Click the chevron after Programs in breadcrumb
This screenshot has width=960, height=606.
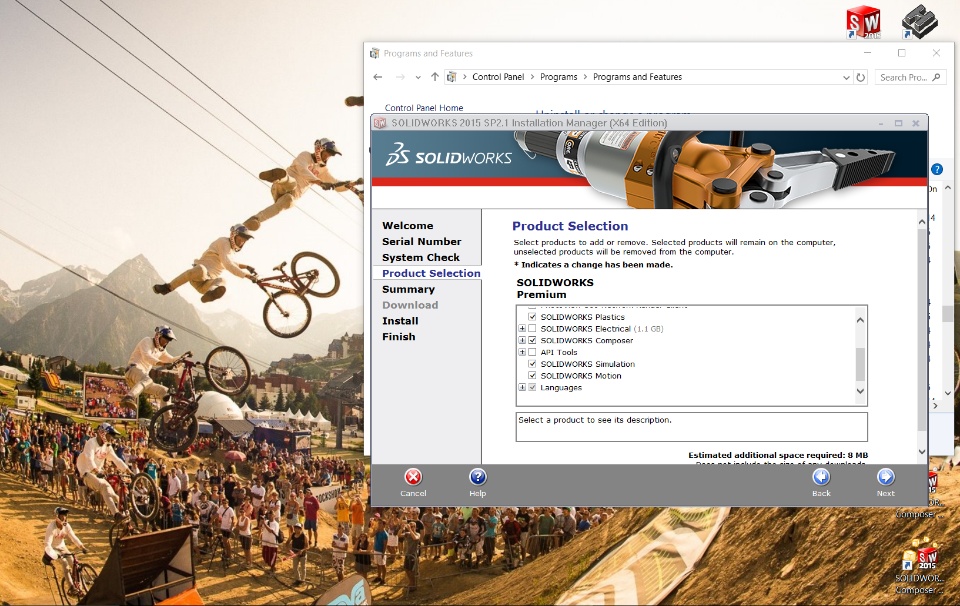coord(585,77)
